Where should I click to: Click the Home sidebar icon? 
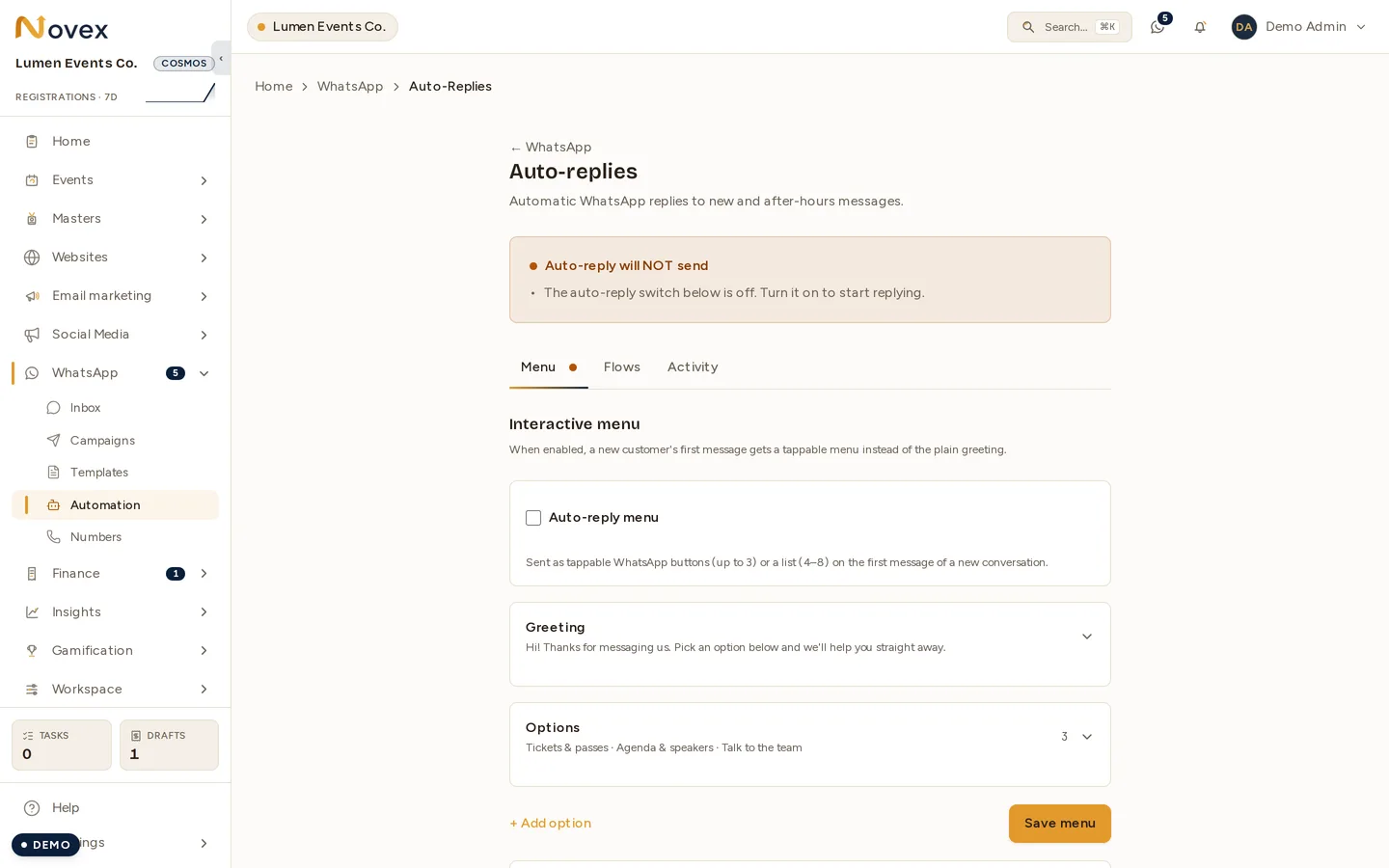point(32,142)
